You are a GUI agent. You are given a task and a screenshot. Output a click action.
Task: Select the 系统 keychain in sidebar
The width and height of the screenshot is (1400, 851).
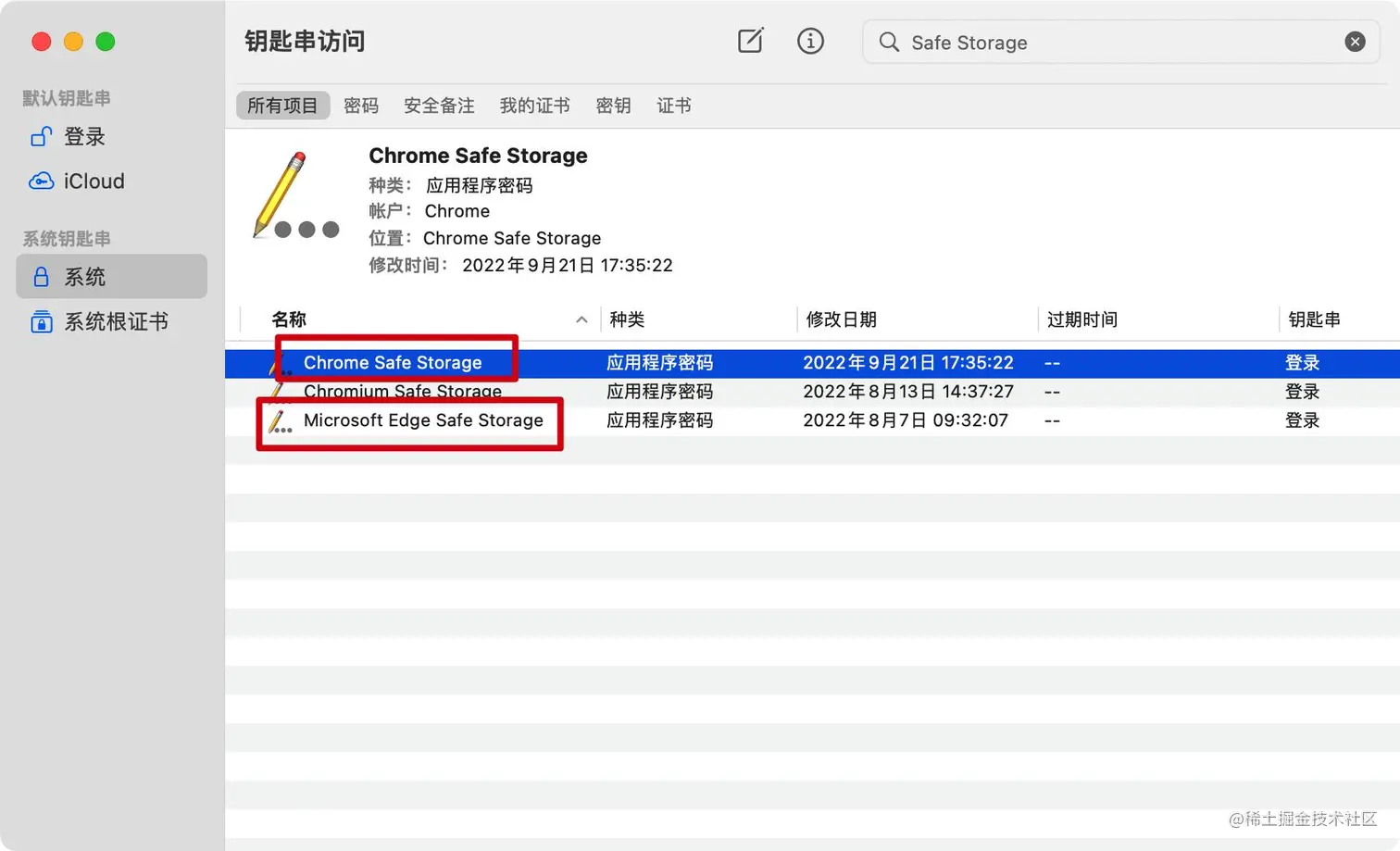[111, 276]
